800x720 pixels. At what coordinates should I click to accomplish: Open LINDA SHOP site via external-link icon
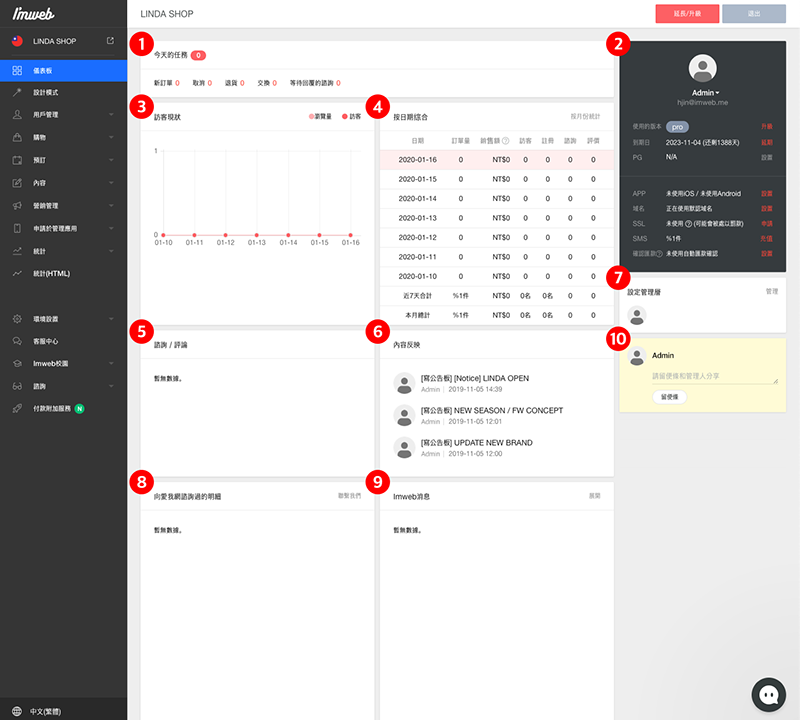pyautogui.click(x=110, y=41)
